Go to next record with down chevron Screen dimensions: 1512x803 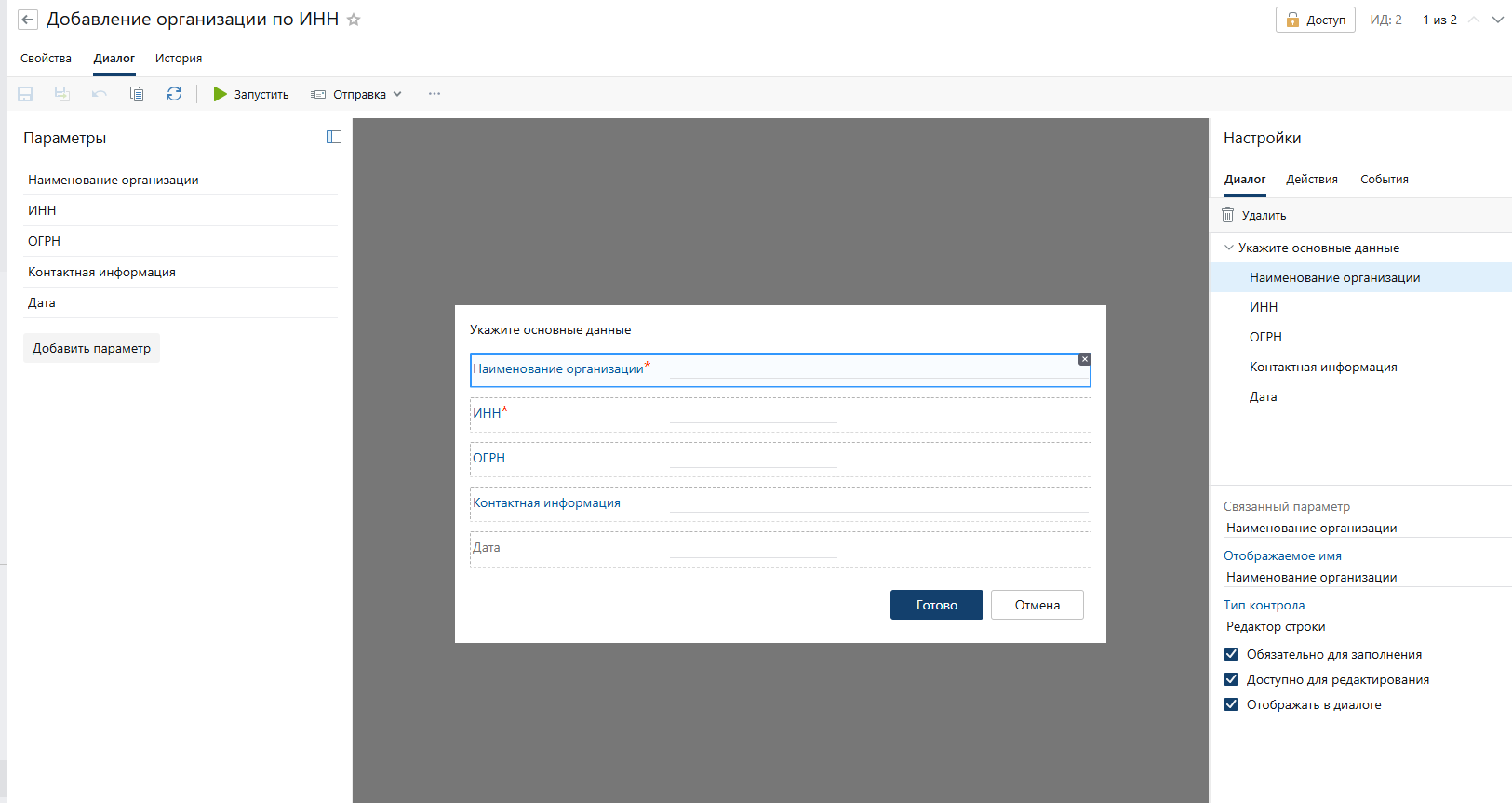[x=1498, y=20]
